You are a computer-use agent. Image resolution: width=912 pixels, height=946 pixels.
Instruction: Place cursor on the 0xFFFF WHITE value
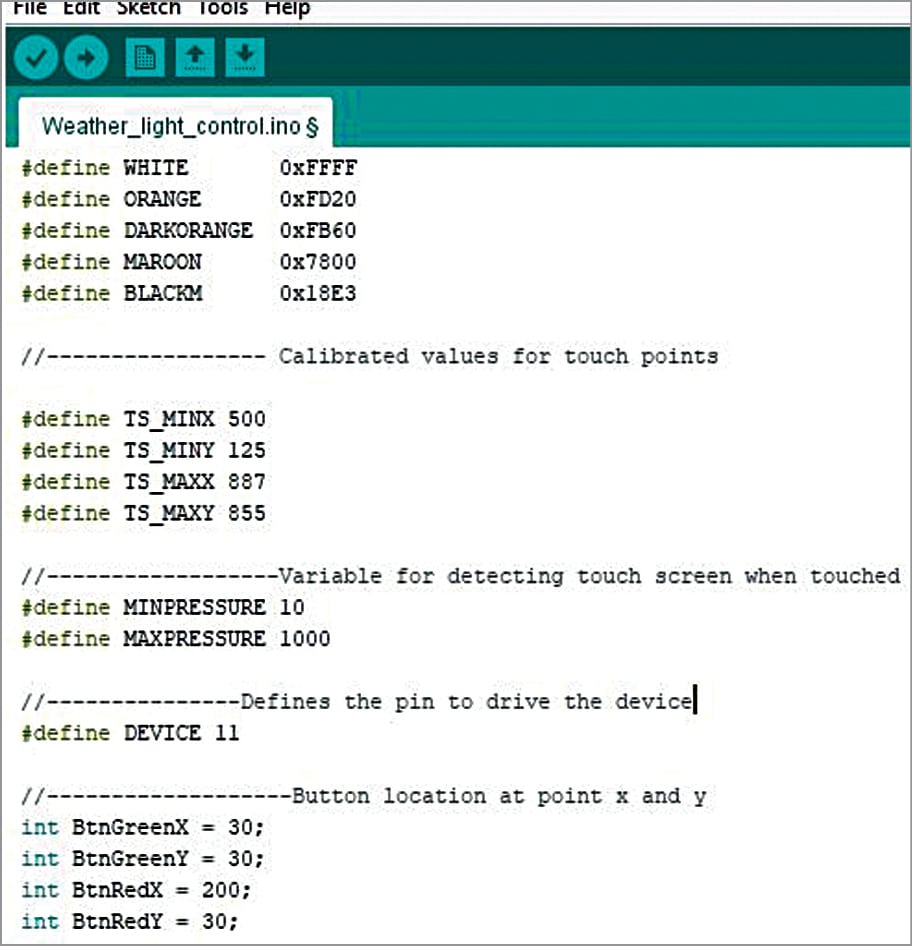[x=318, y=168]
